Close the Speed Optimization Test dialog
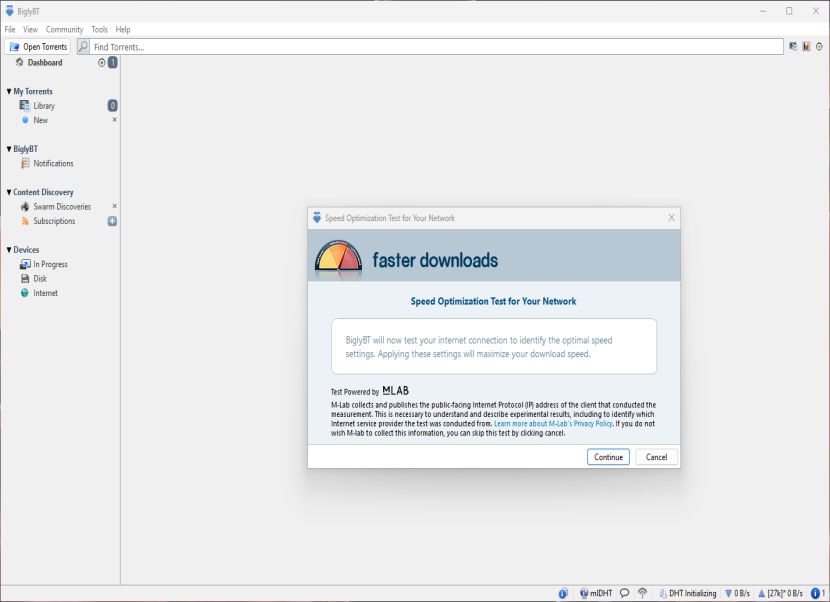The width and height of the screenshot is (830, 602). click(671, 218)
